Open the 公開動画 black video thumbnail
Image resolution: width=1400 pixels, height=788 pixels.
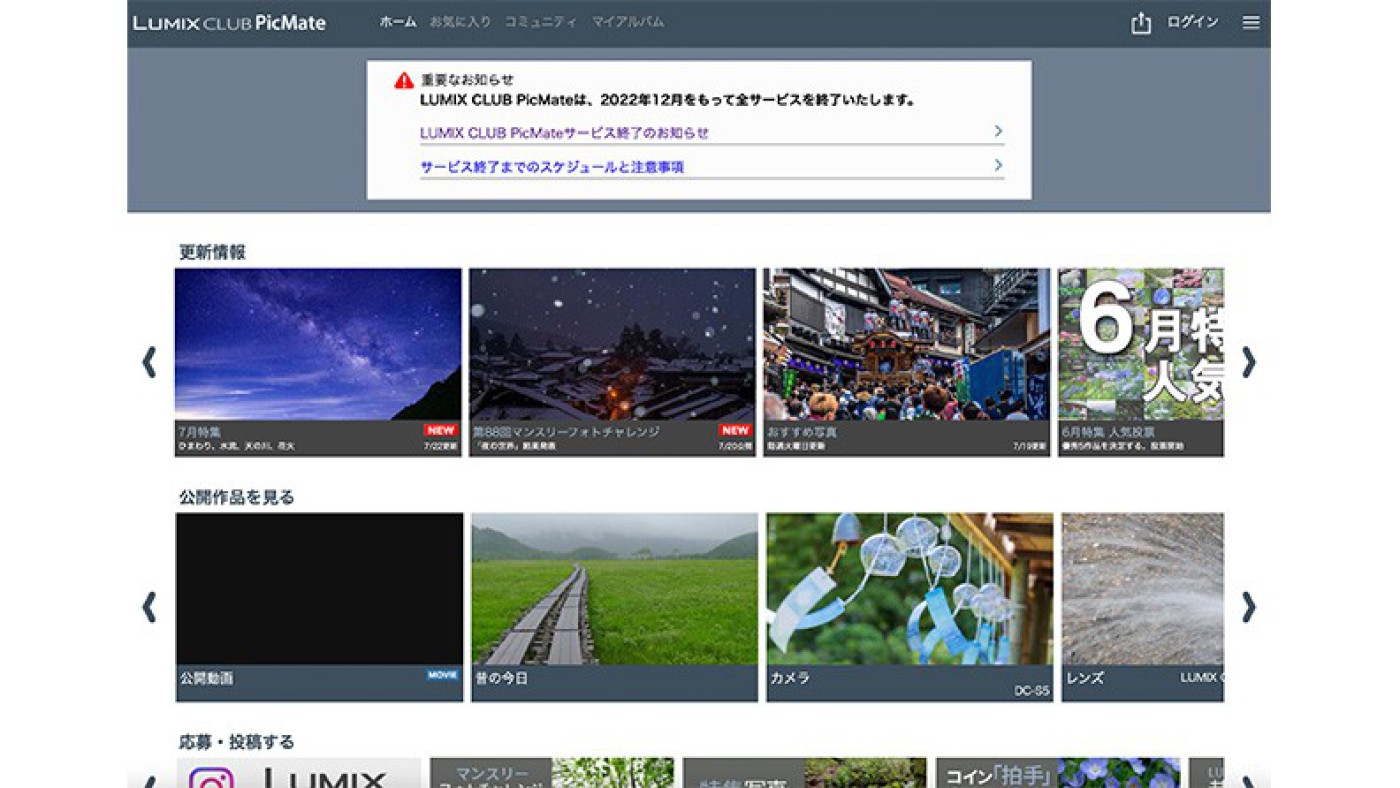[x=319, y=589]
